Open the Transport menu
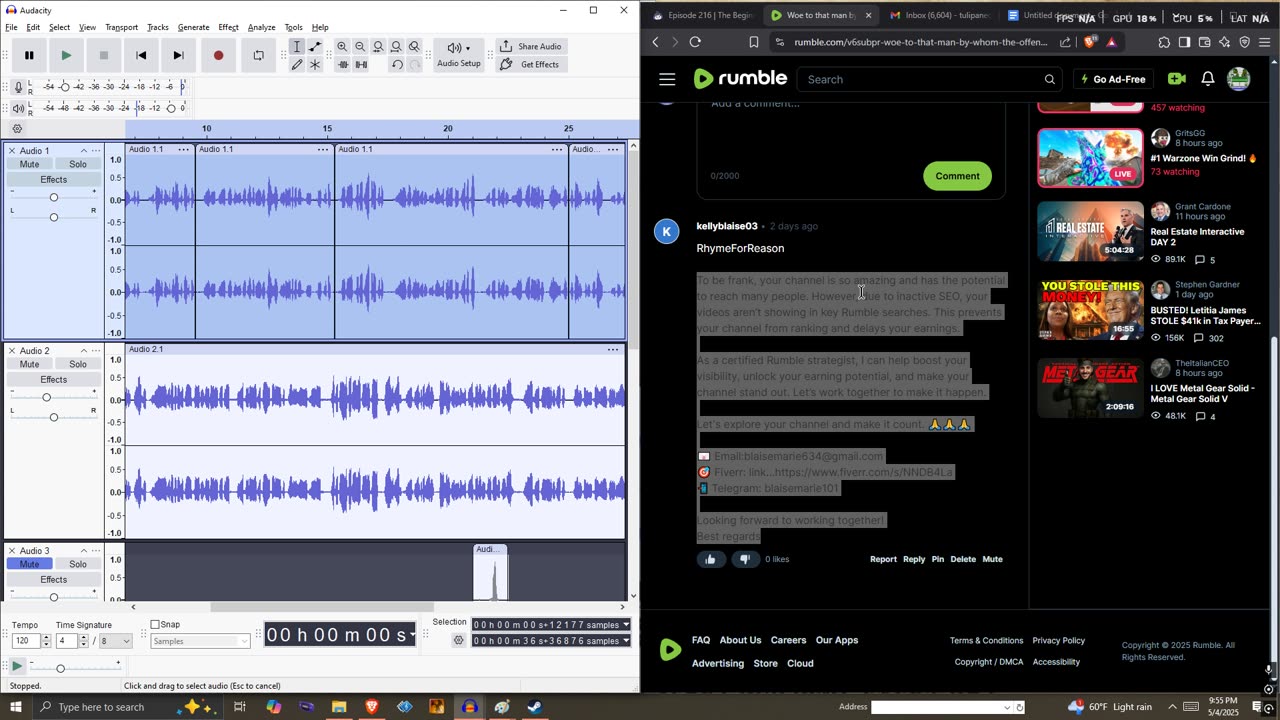Image resolution: width=1280 pixels, height=720 pixels. click(121, 27)
